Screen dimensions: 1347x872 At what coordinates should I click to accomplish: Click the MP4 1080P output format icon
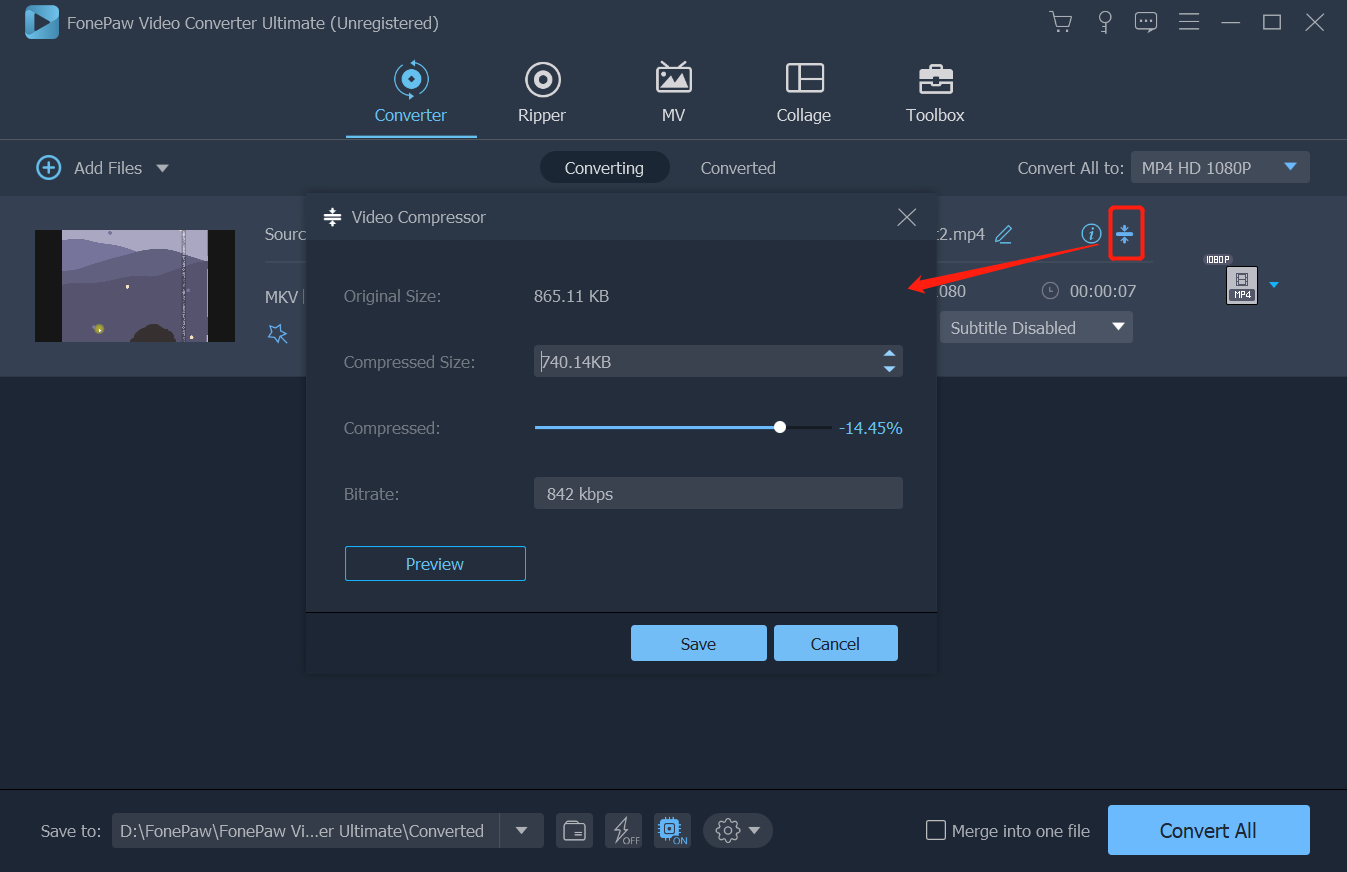[x=1241, y=285]
